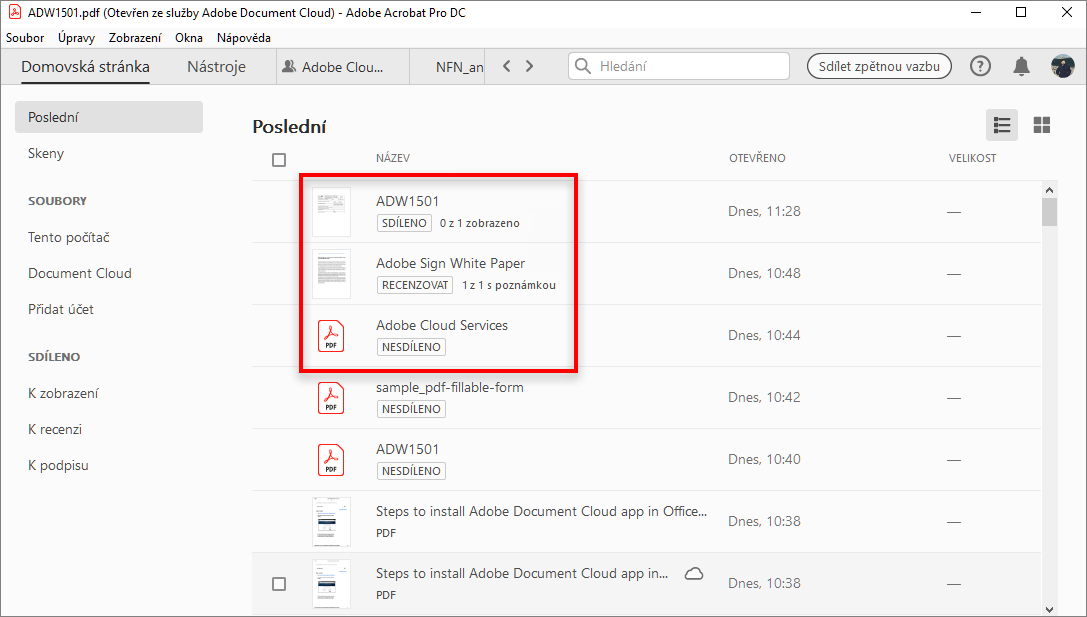
Task: Open Document Cloud files
Action: click(80, 273)
